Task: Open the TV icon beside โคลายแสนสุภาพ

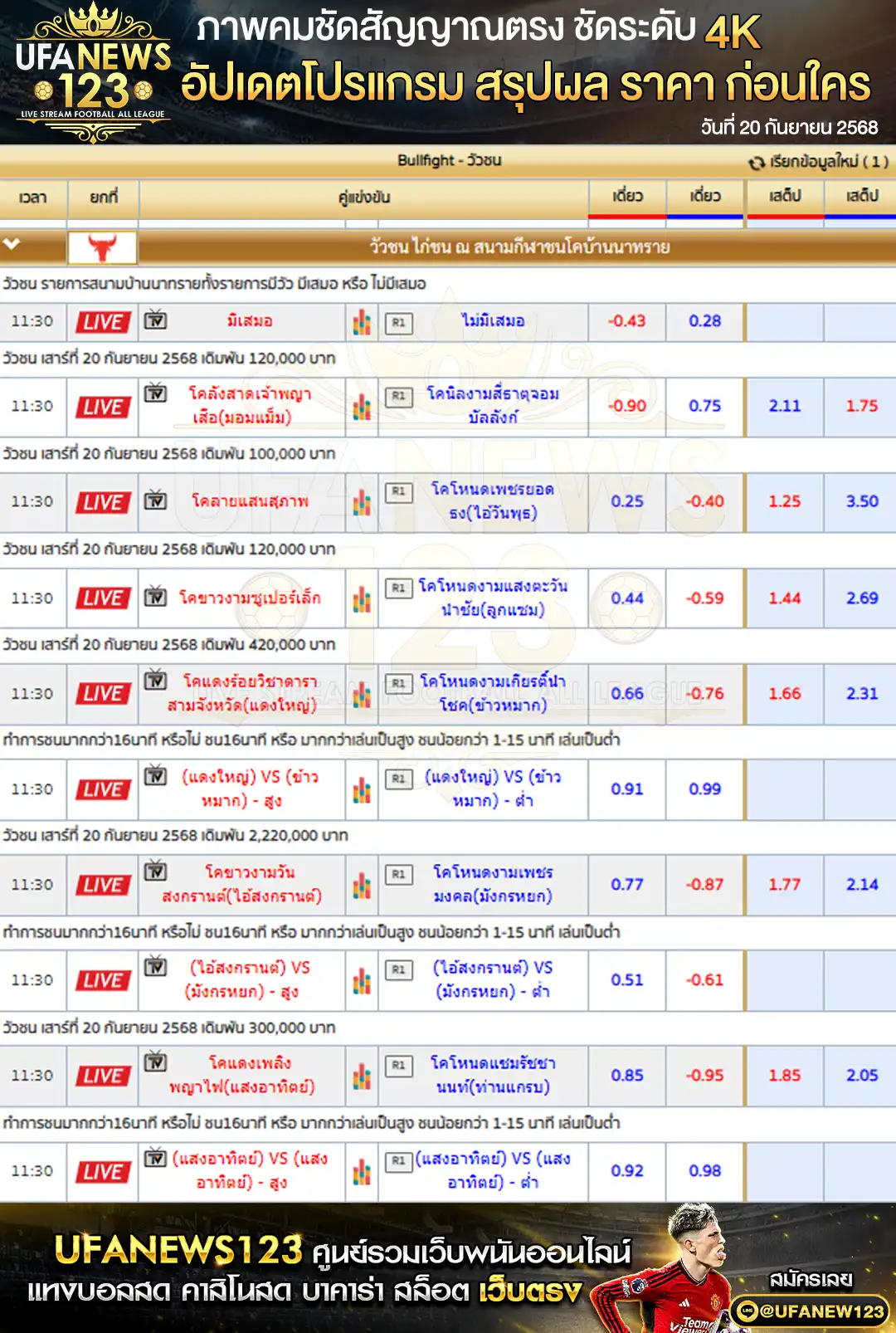Action: click(x=155, y=500)
